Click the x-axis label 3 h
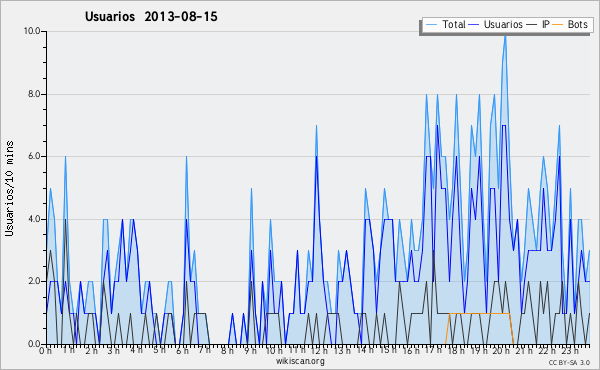Screen dimensions: 600x370 pos(114,351)
